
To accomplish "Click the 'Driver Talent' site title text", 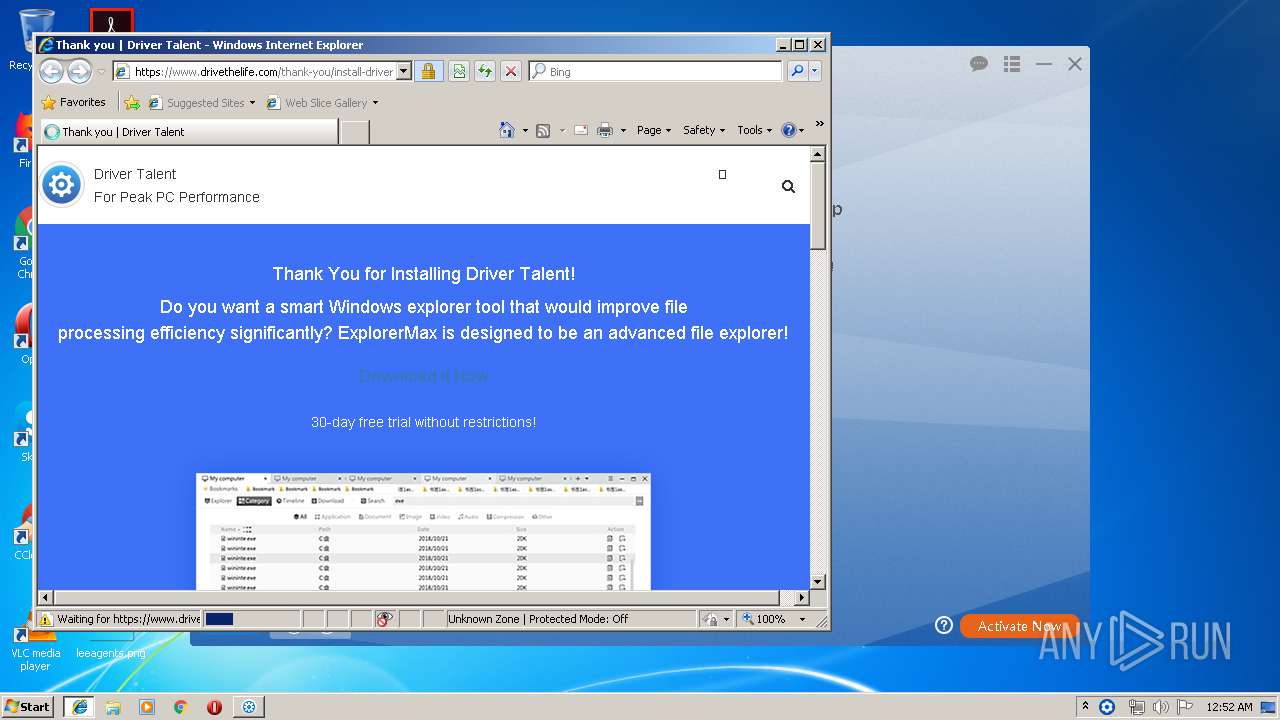I will [x=135, y=174].
